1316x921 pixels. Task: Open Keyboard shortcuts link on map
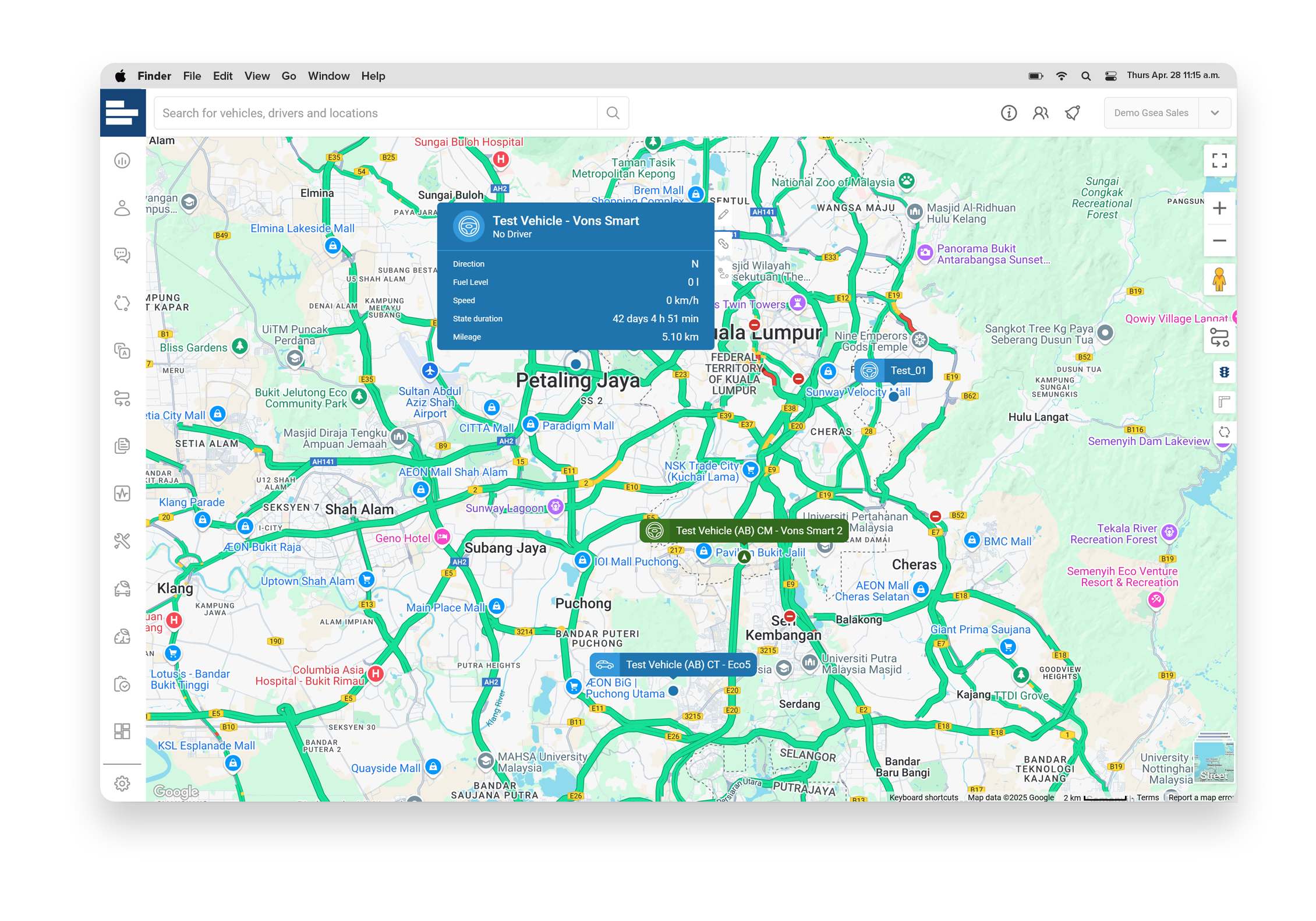[x=924, y=798]
